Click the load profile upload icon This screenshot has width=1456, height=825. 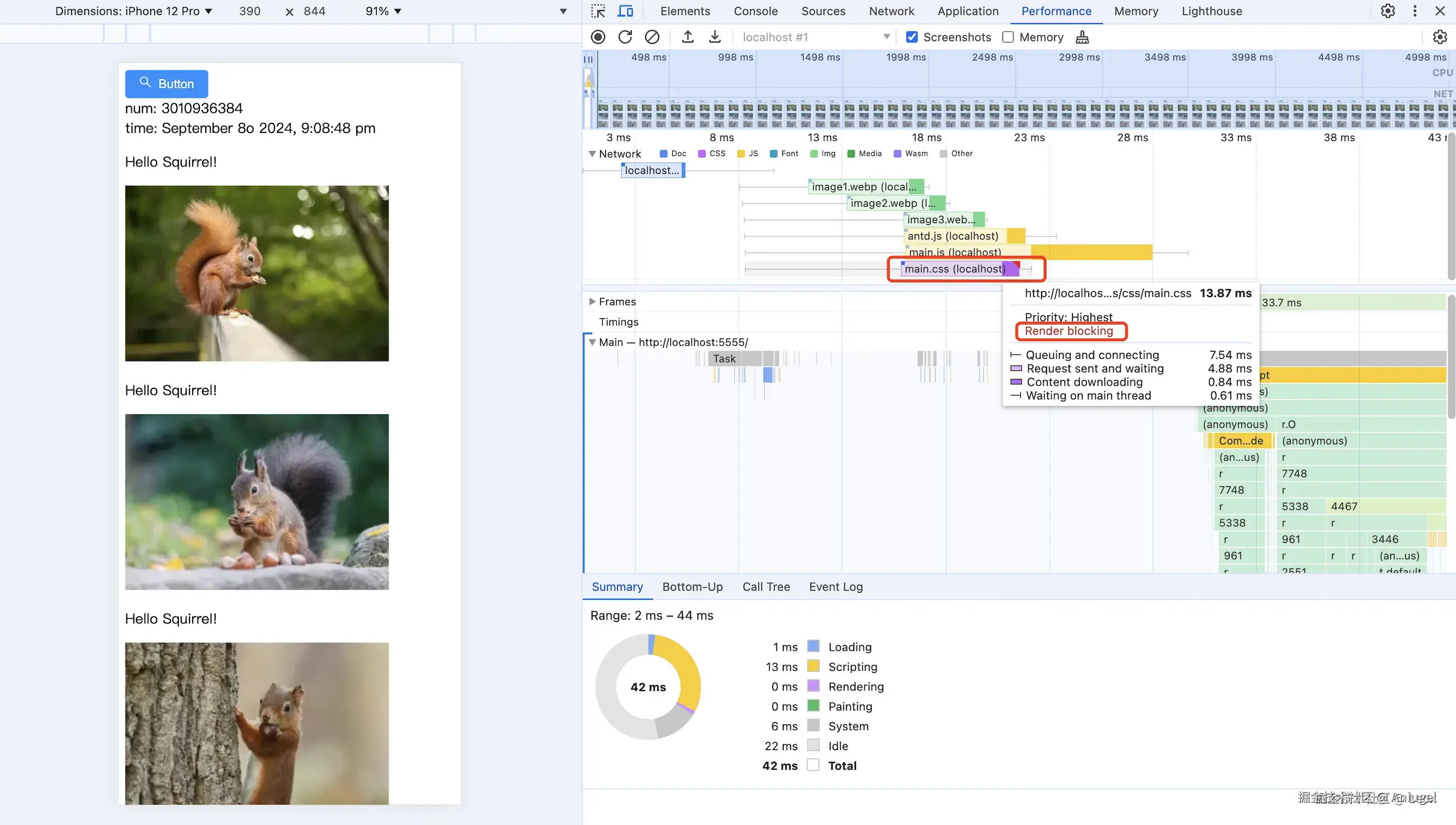(x=687, y=37)
